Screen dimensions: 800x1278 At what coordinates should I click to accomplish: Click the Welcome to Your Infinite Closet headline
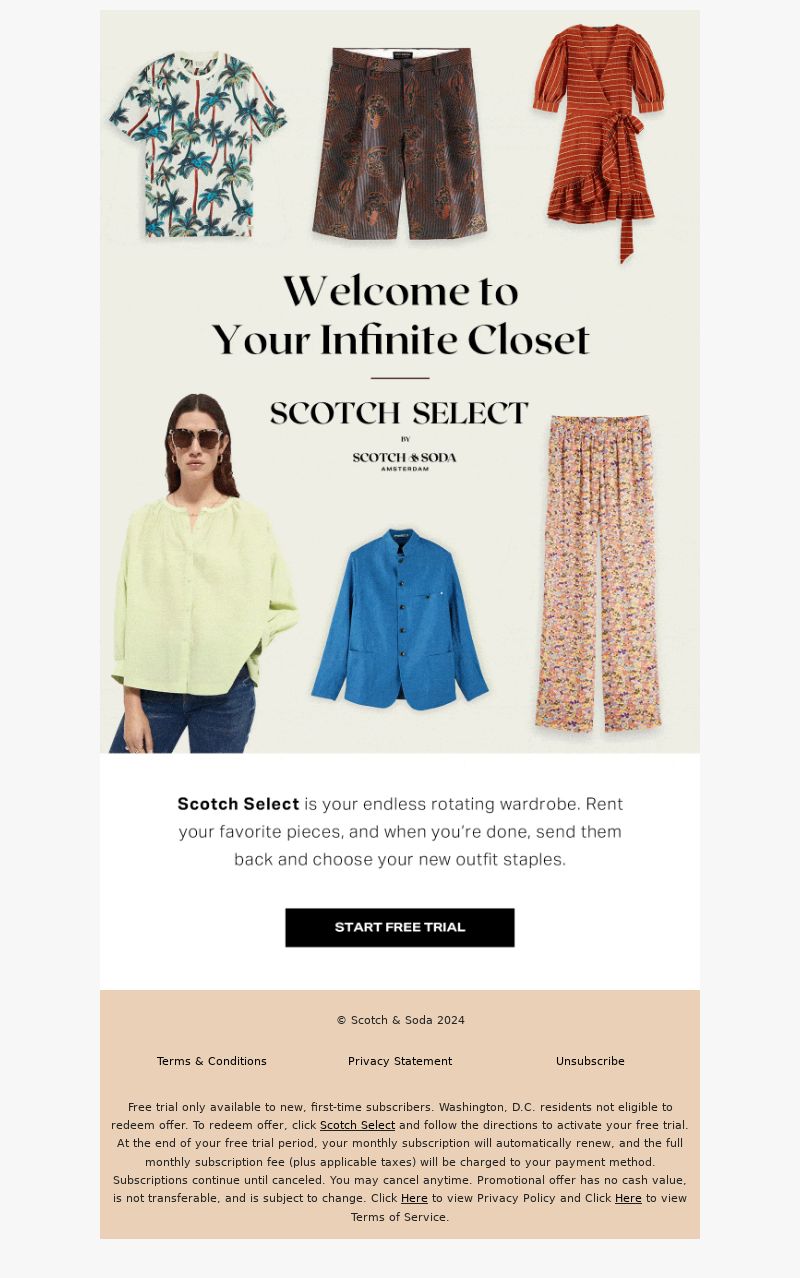point(400,315)
